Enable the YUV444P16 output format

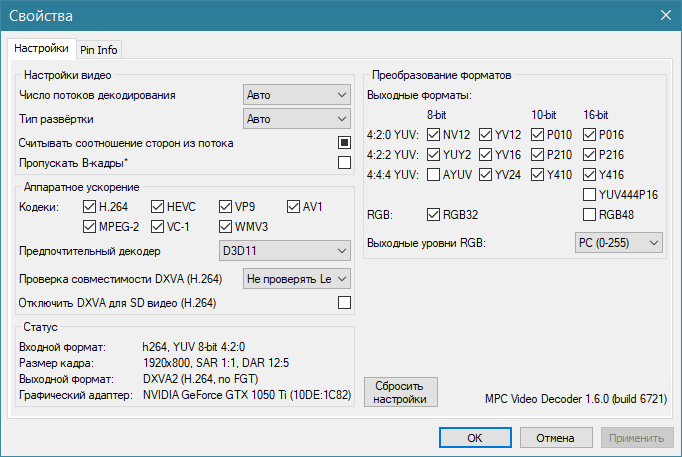(591, 194)
